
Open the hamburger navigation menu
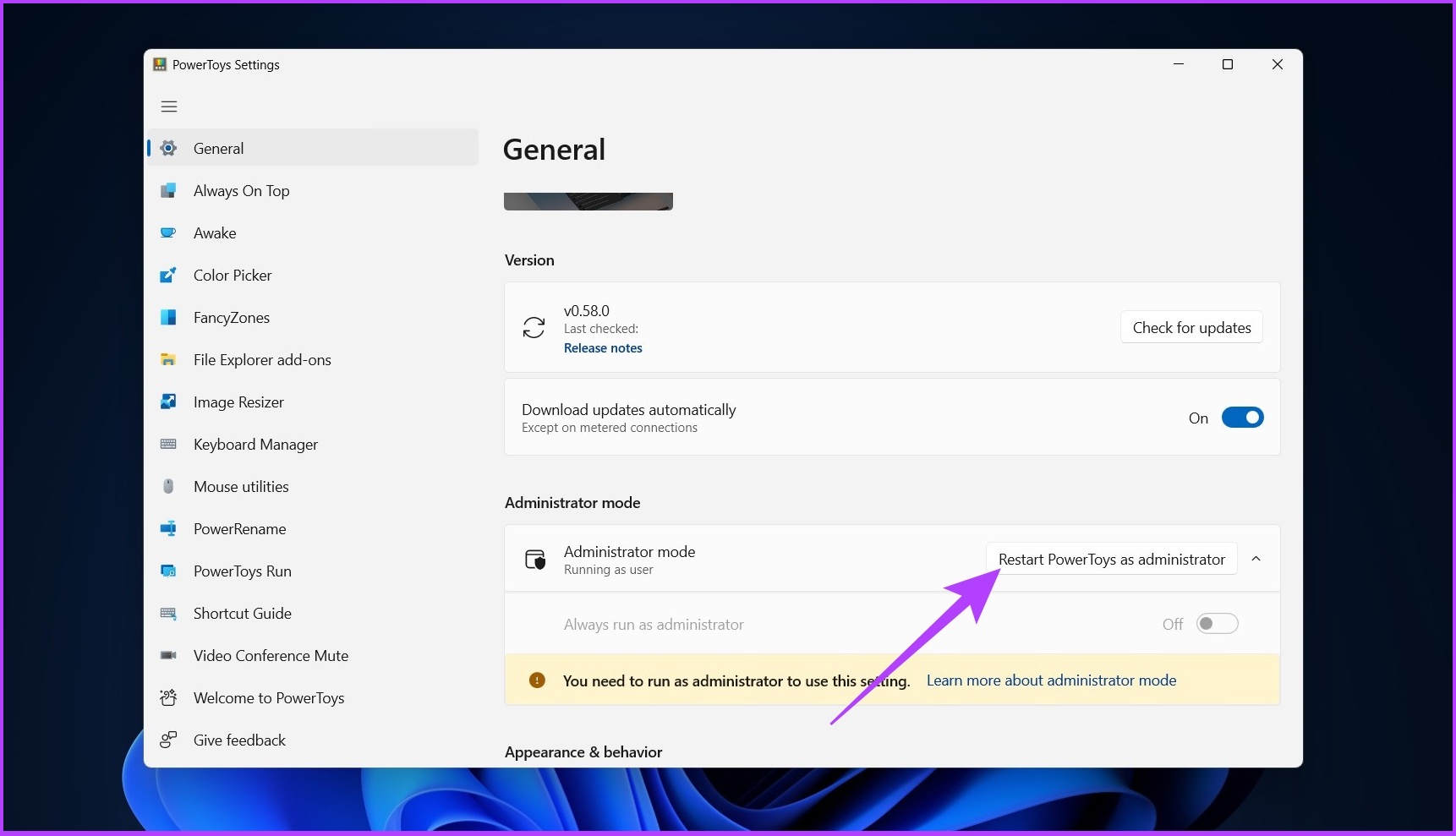tap(169, 107)
